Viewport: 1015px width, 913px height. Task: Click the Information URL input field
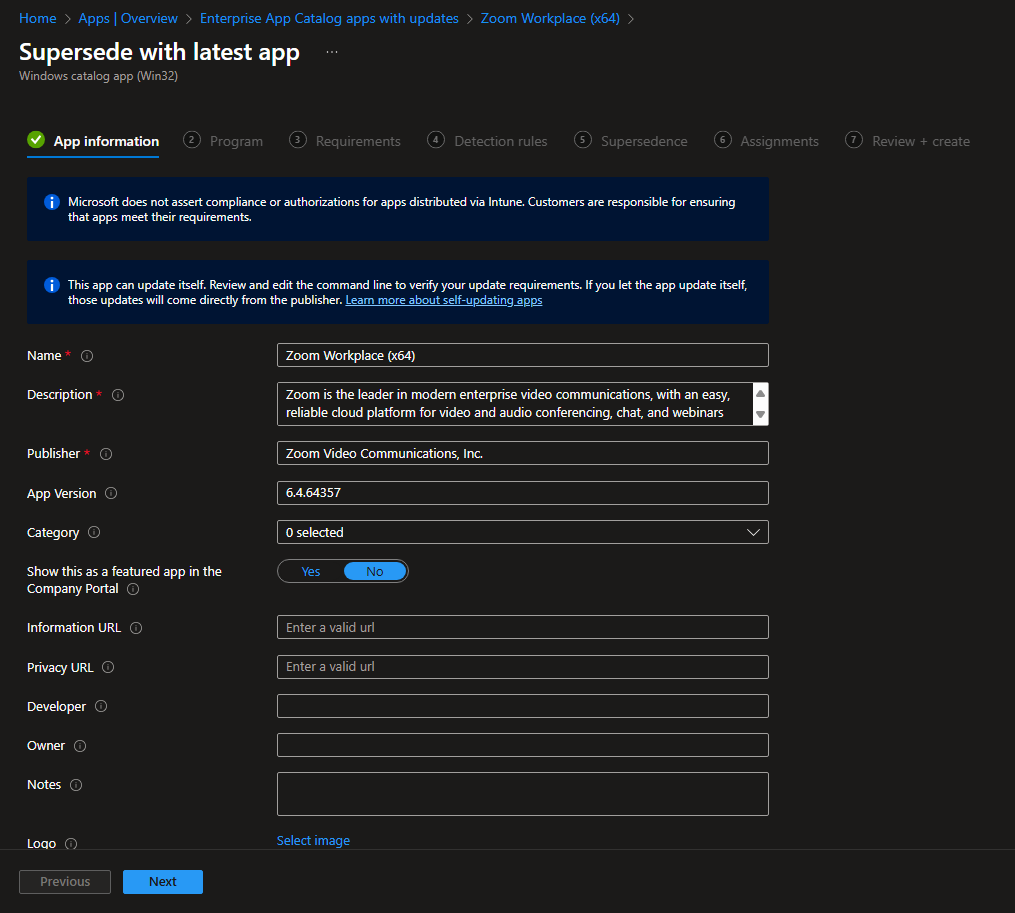click(522, 627)
